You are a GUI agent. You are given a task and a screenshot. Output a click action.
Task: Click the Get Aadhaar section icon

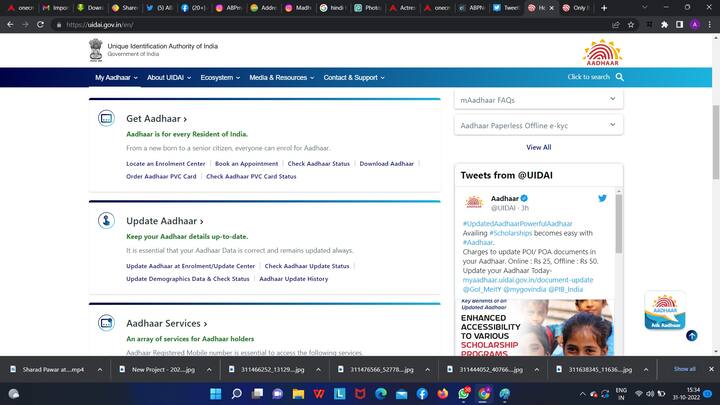coord(106,118)
